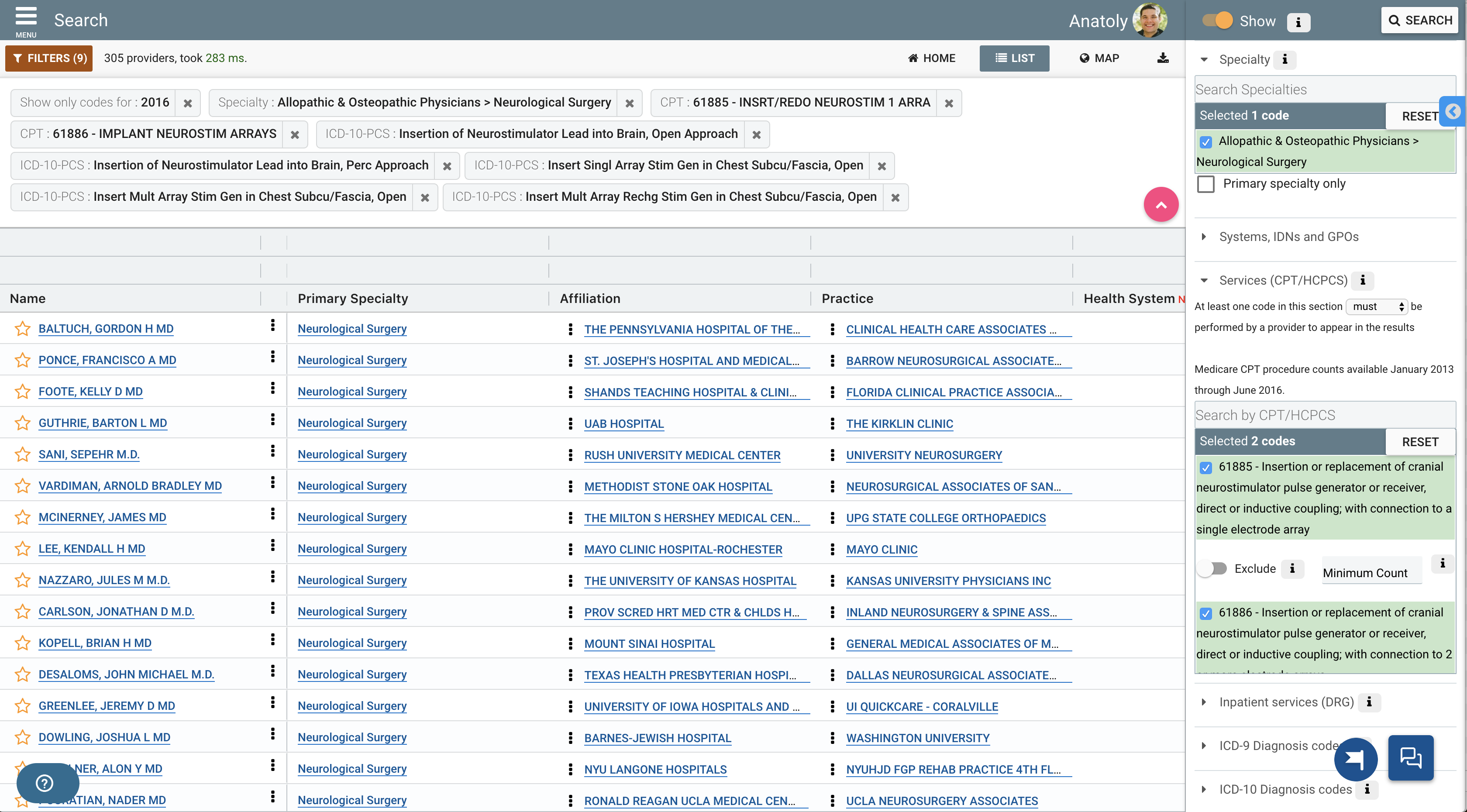This screenshot has height=812, width=1467.
Task: Toggle the Show switch off
Action: 1218,21
